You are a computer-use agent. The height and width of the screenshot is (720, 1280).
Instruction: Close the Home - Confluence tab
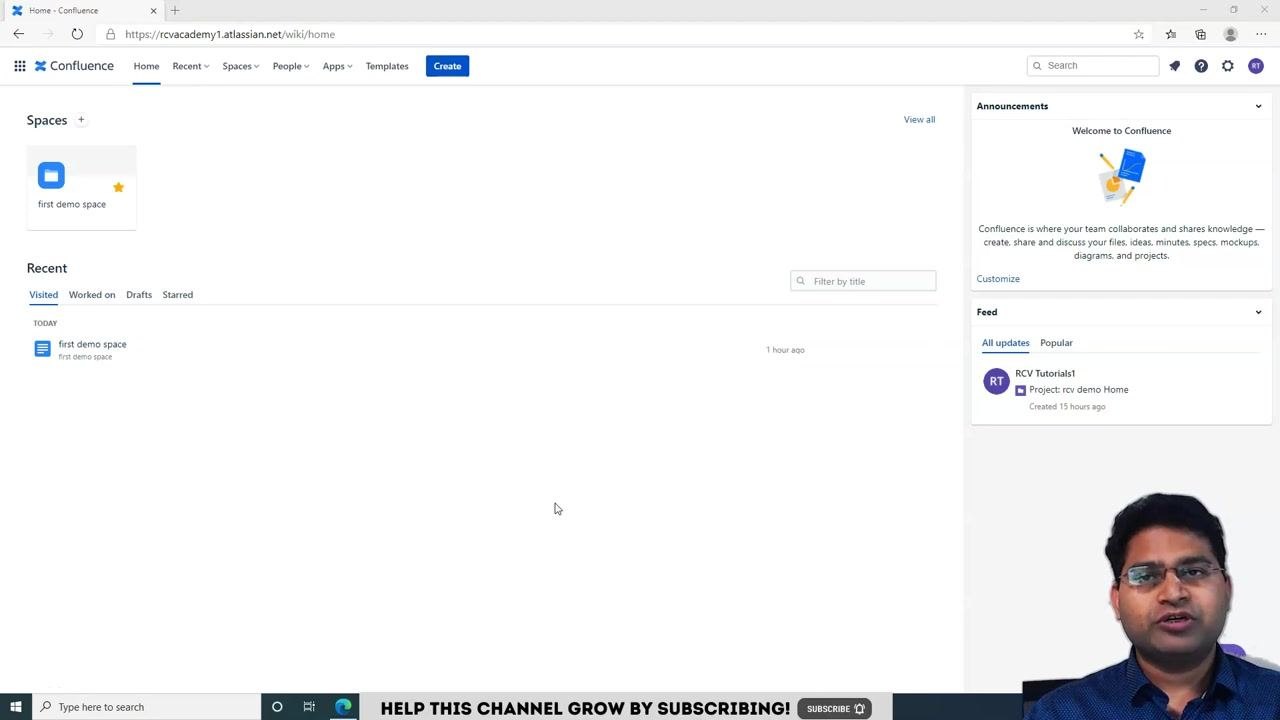pos(153,10)
